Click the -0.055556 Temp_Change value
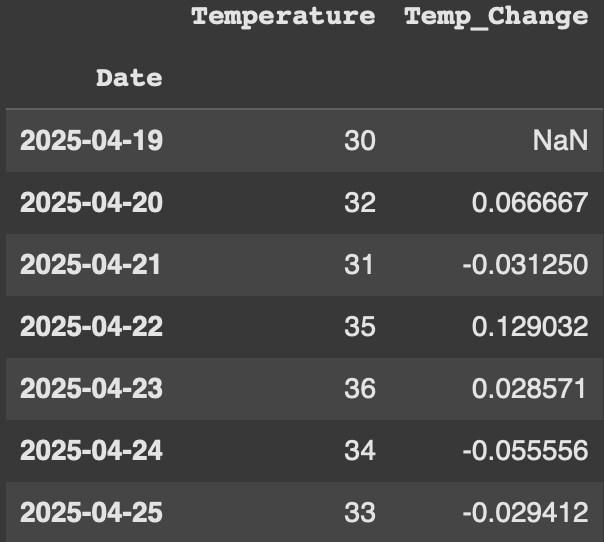The height and width of the screenshot is (542, 604). coord(525,450)
